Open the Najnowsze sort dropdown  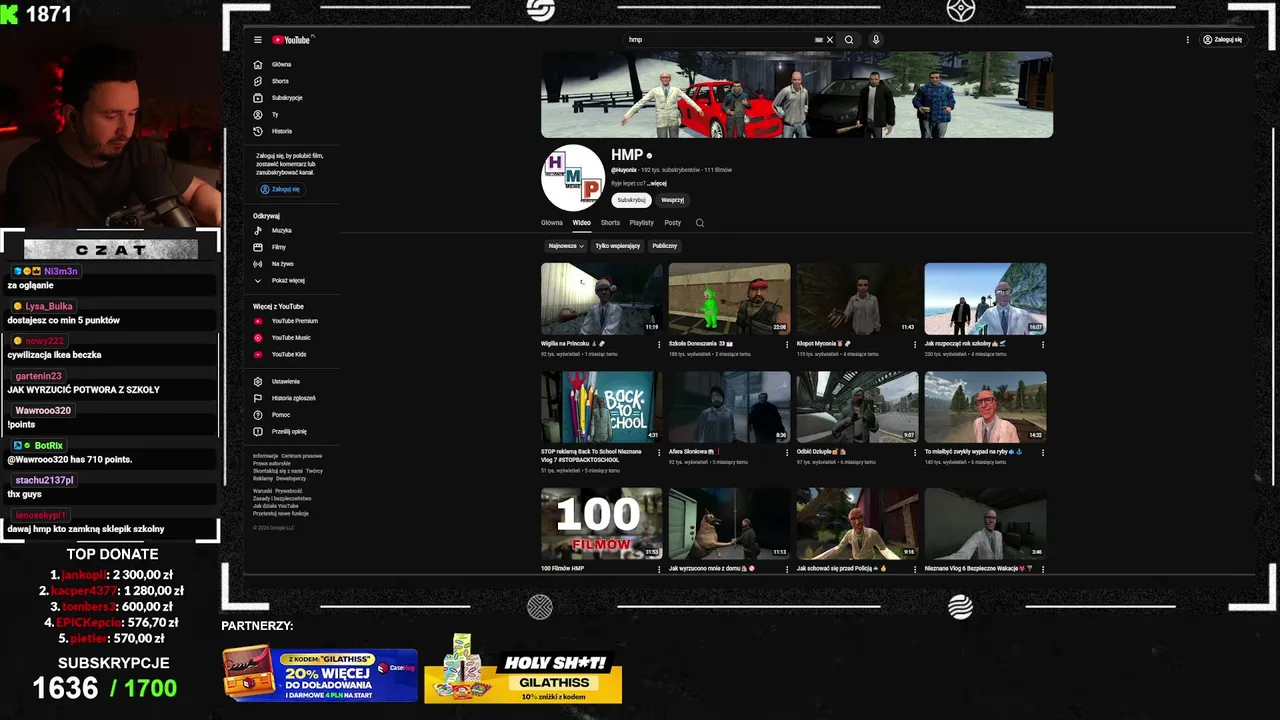point(566,246)
